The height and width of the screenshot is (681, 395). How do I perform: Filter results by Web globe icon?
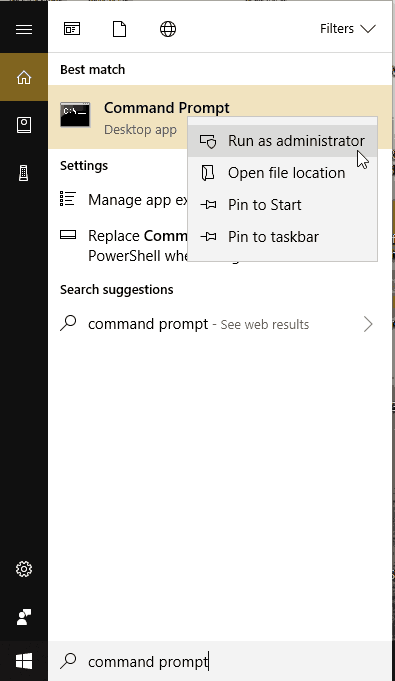coord(168,29)
